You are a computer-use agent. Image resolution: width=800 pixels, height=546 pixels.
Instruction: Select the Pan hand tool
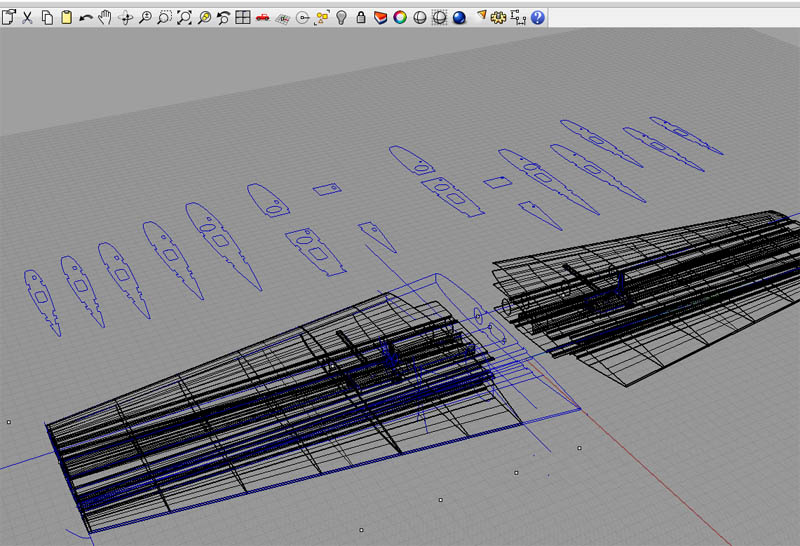point(105,17)
